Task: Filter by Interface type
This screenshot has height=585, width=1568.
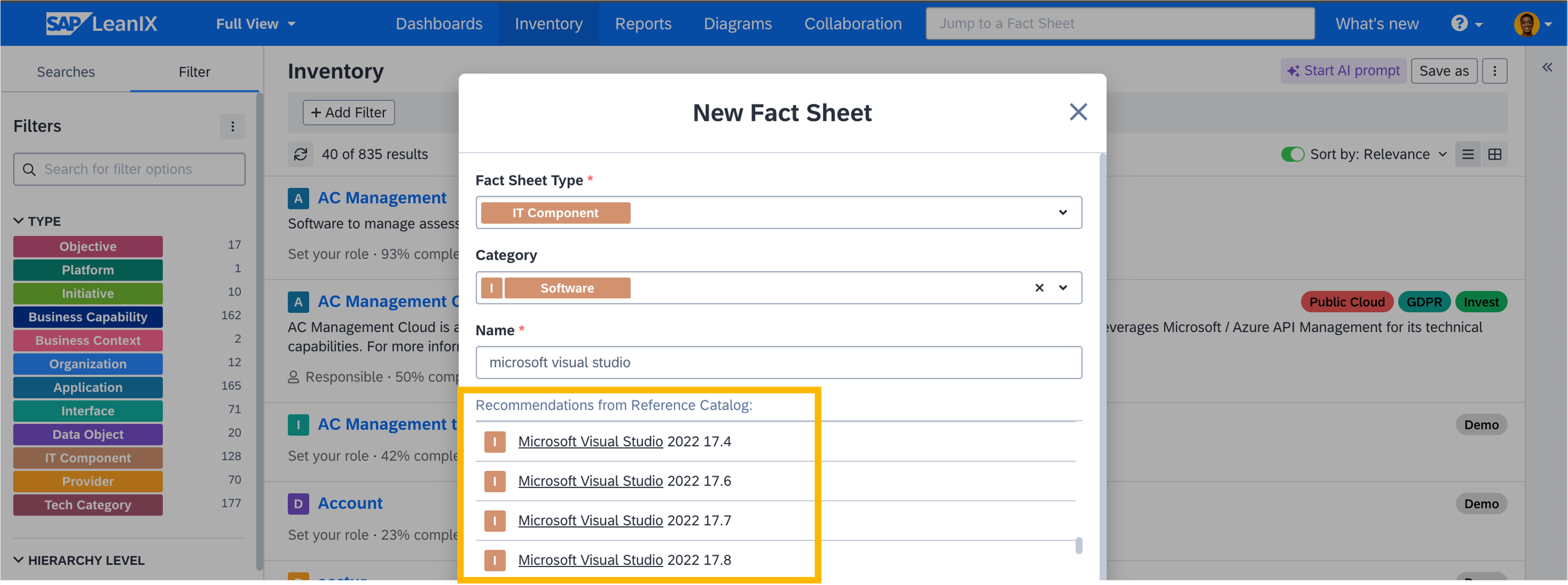Action: click(x=88, y=412)
